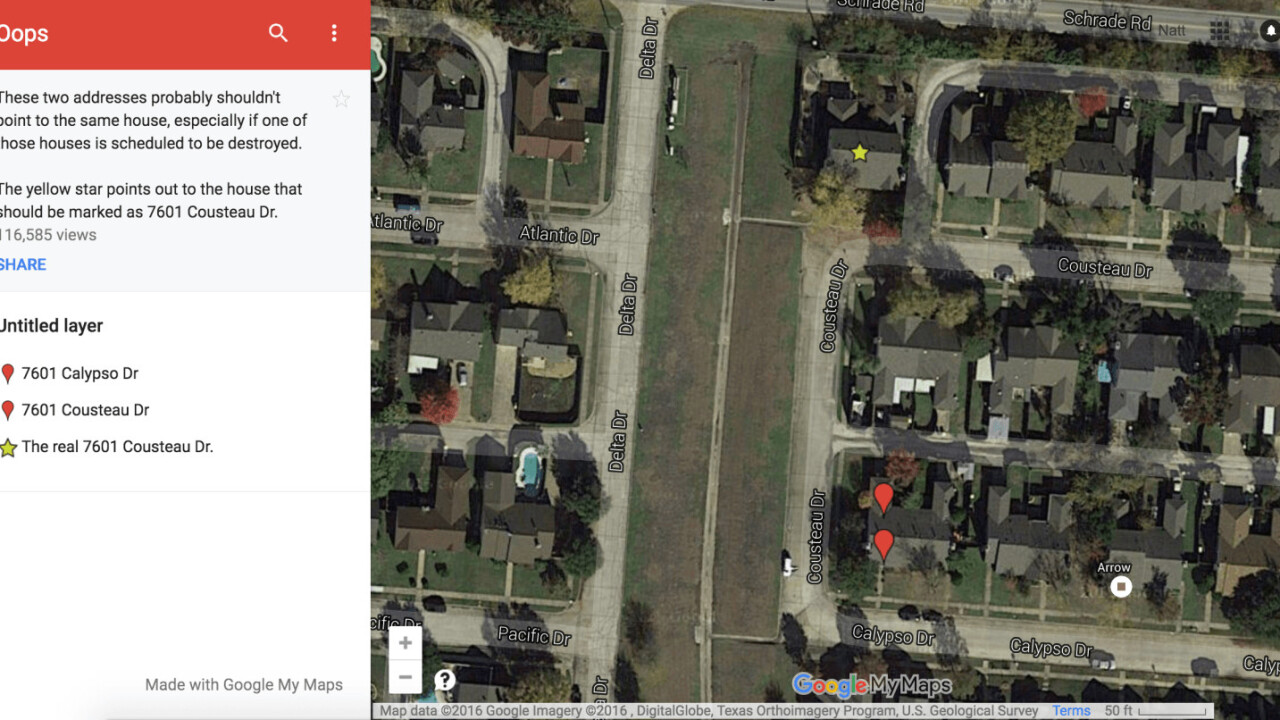Open the three-dot overflow menu

(334, 33)
